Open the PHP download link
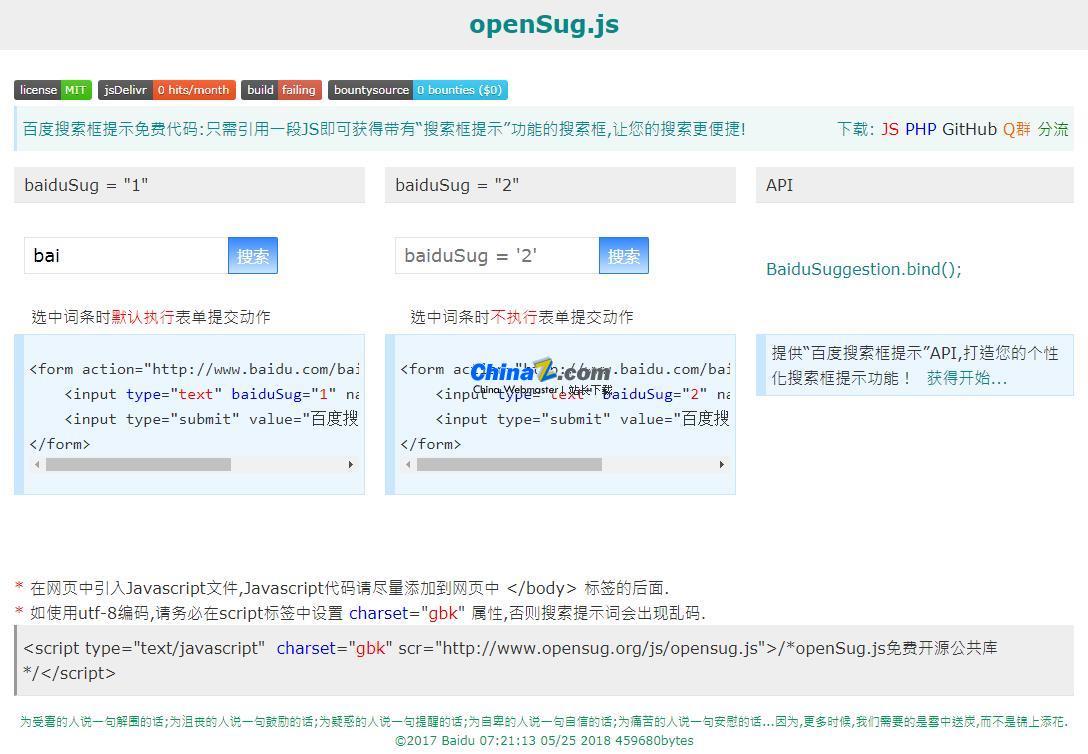 [920, 129]
